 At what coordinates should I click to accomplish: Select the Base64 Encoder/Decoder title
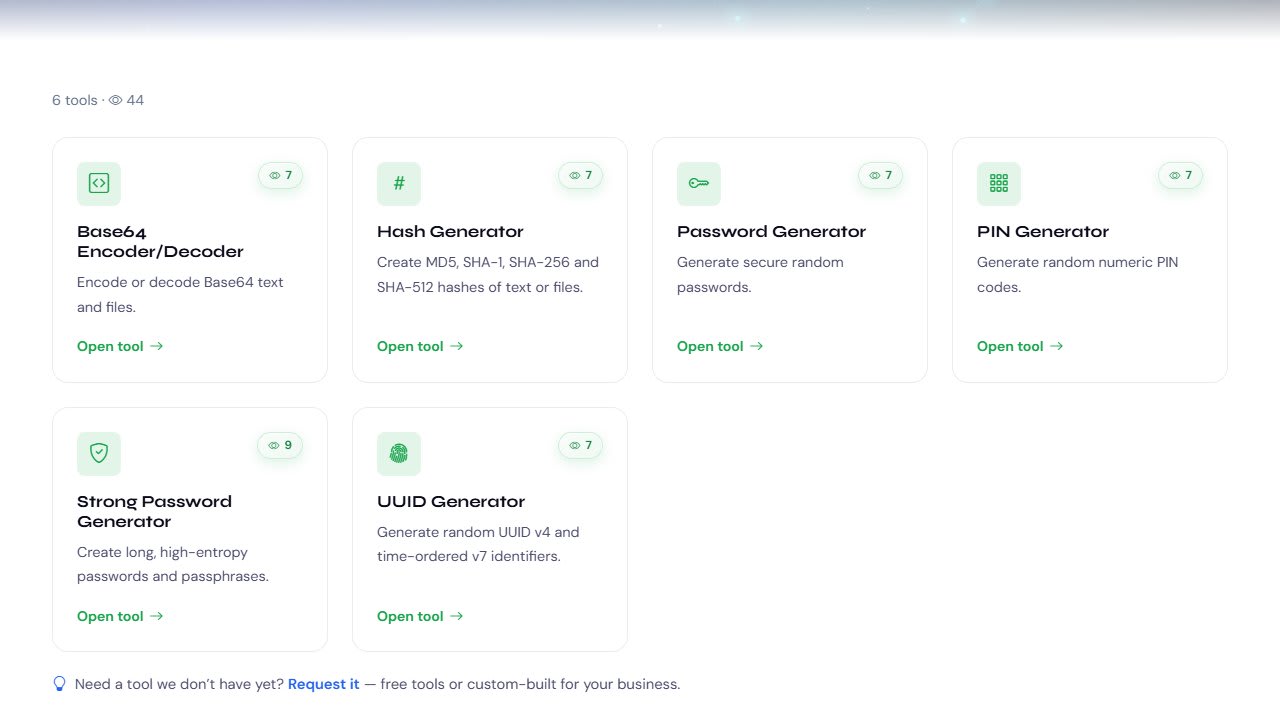coord(160,241)
